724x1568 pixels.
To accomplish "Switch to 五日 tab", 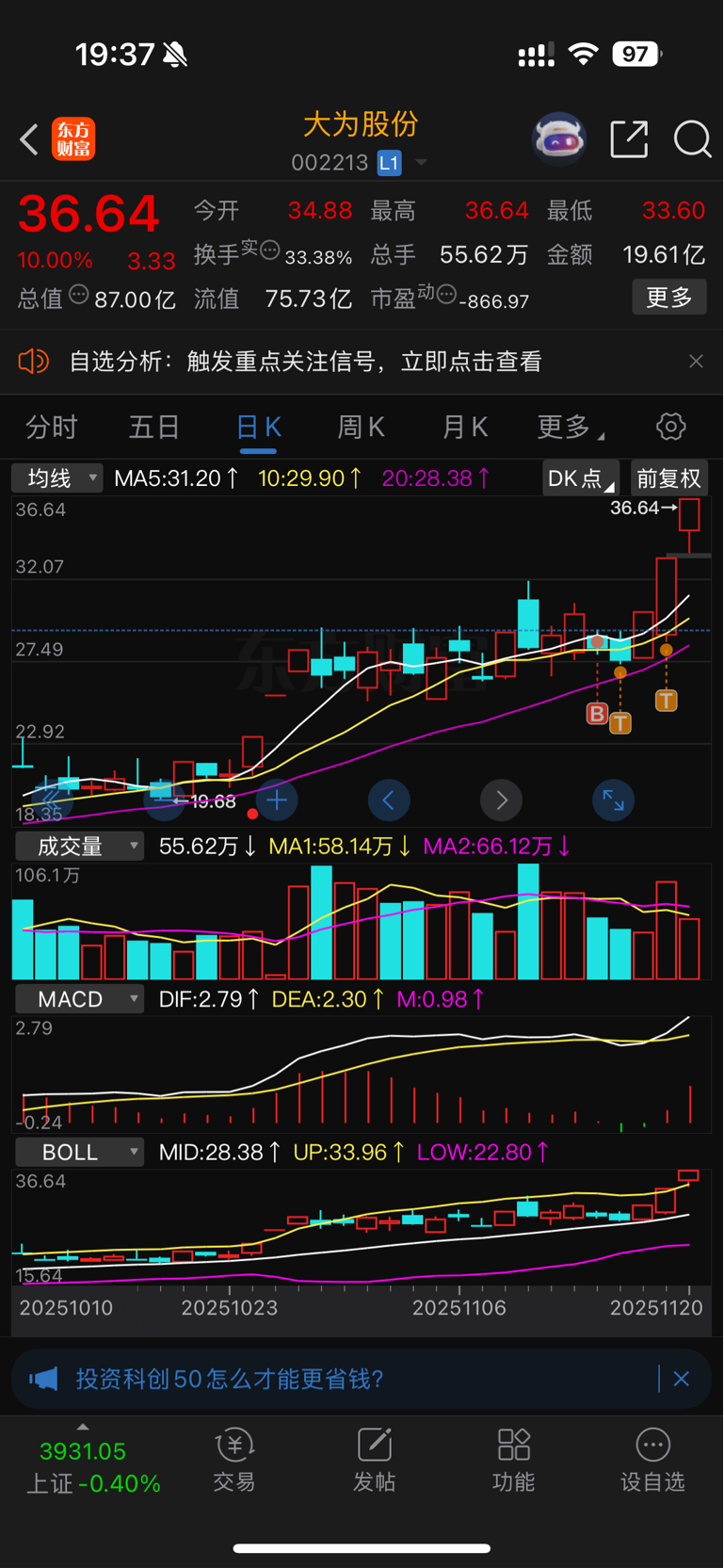I will [154, 428].
